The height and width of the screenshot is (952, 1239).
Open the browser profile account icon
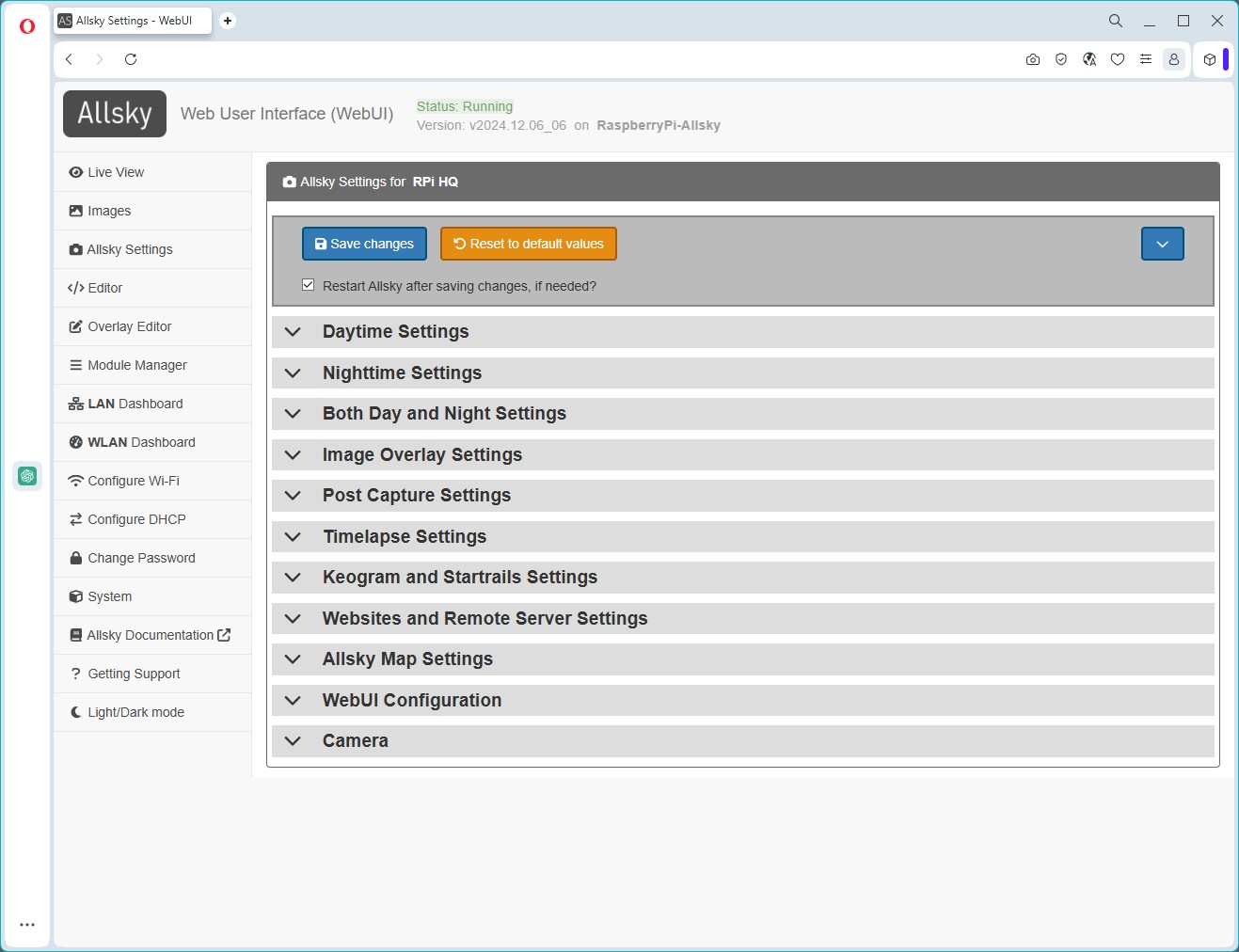tap(1174, 59)
